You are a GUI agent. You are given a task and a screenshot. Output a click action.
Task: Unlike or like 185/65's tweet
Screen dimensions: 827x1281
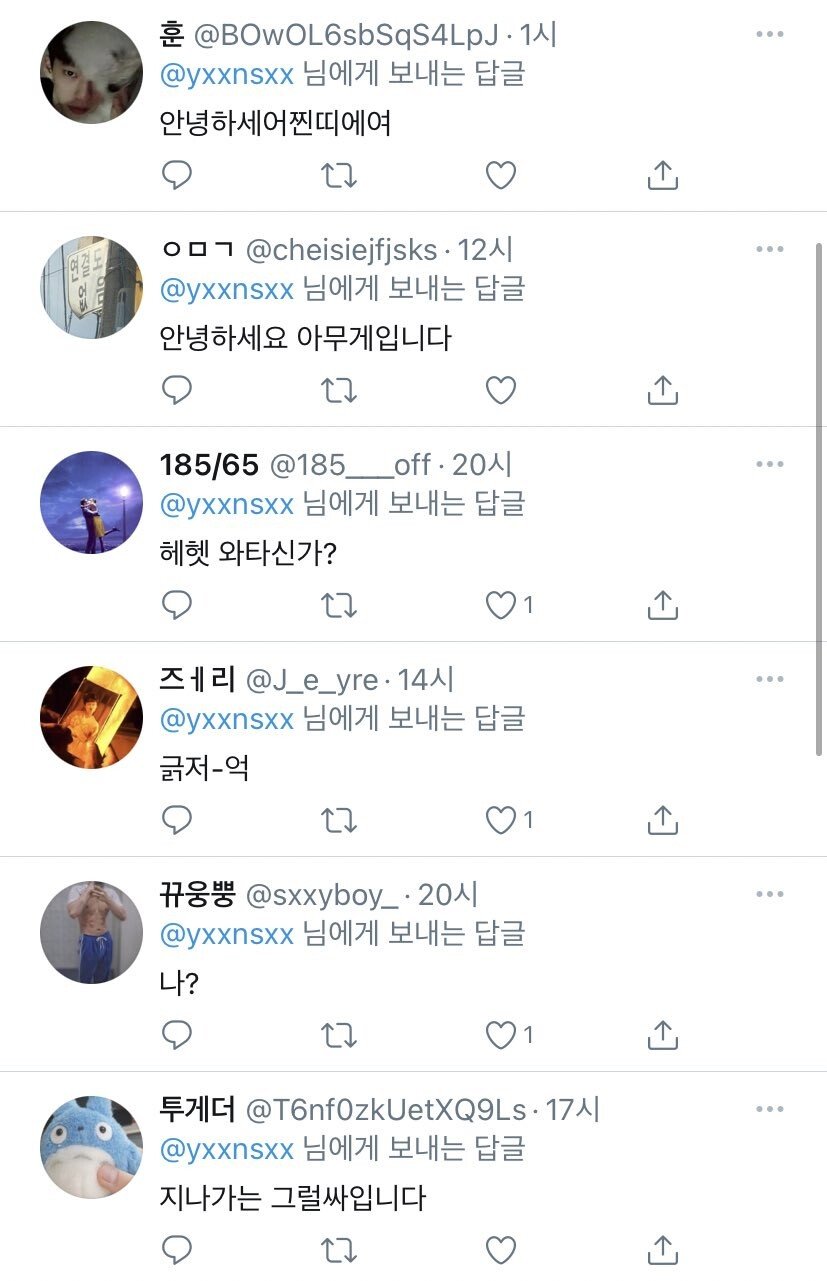click(x=501, y=606)
